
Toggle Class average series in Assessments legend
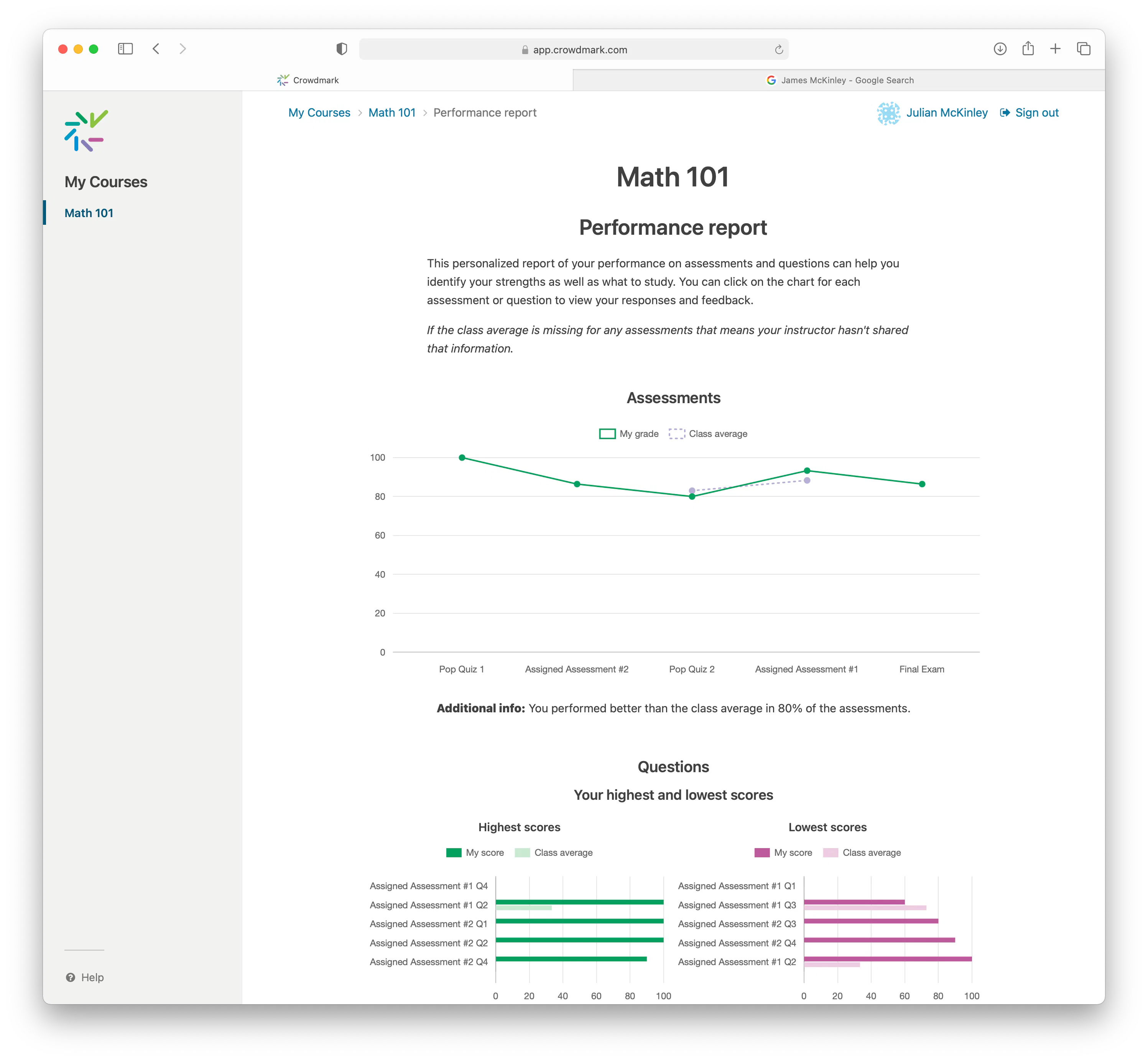[x=708, y=433]
